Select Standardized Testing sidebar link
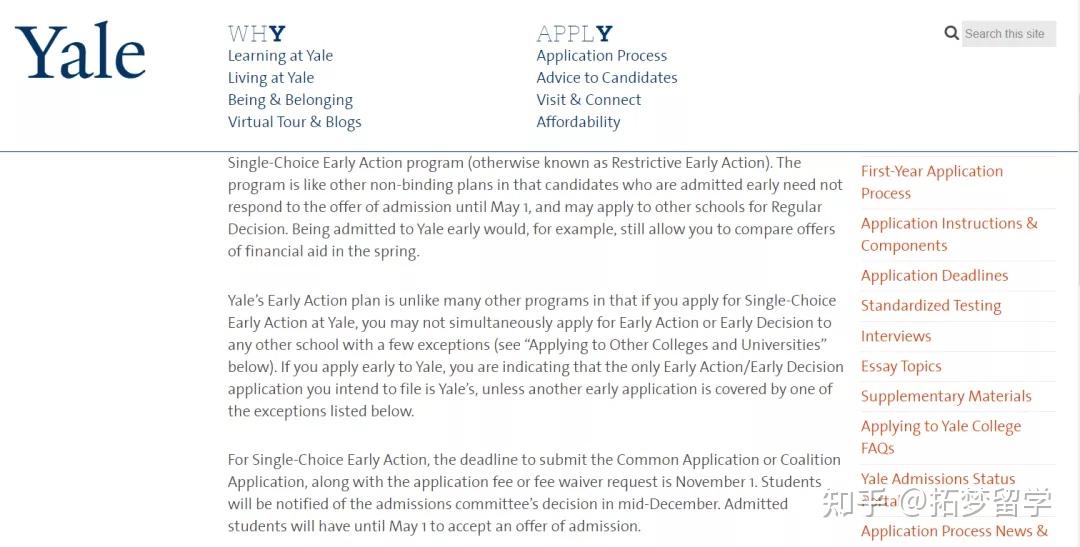Screen dimensions: 1080x547 click(x=930, y=306)
